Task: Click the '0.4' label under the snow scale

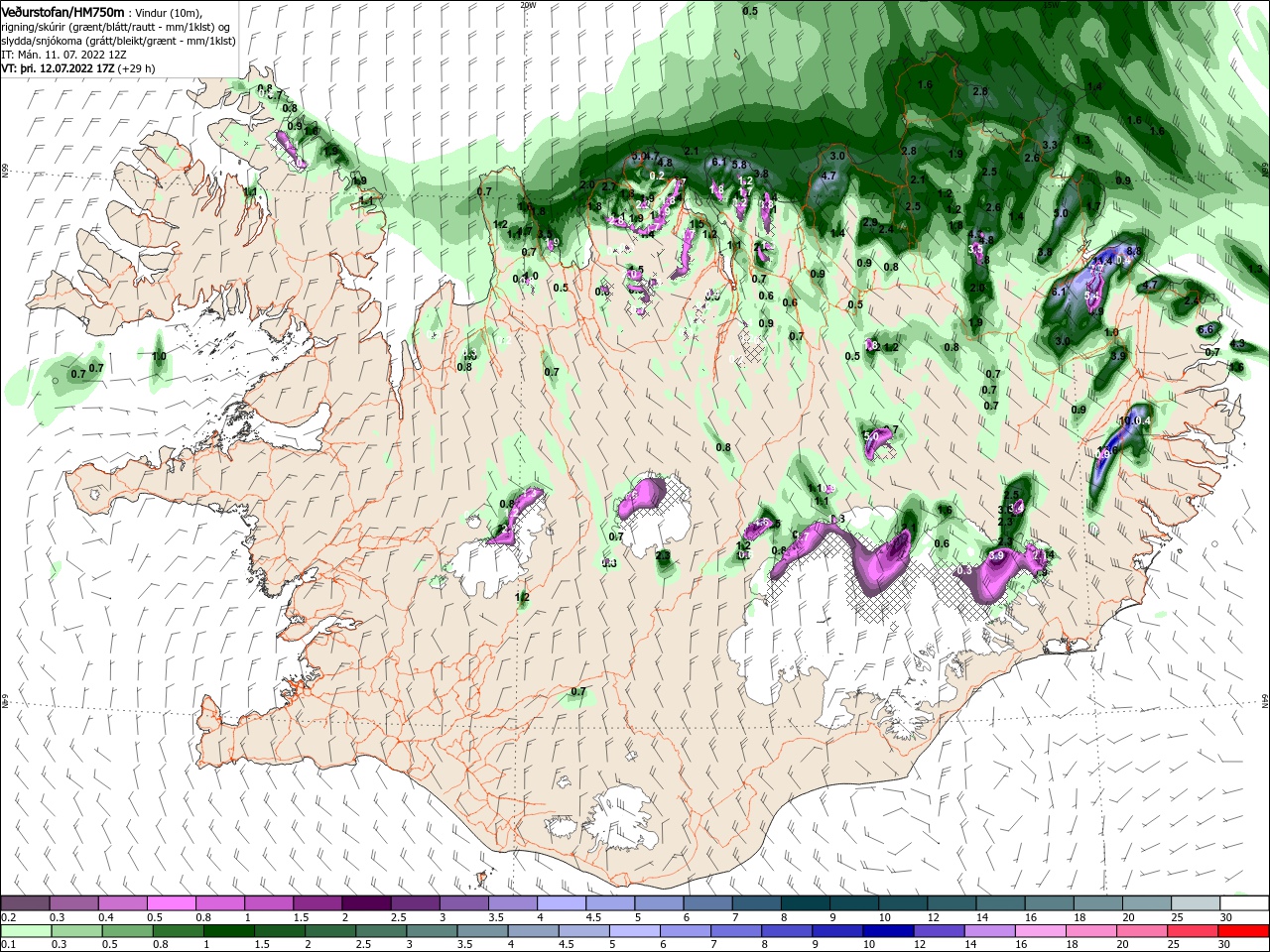Action: (x=106, y=917)
